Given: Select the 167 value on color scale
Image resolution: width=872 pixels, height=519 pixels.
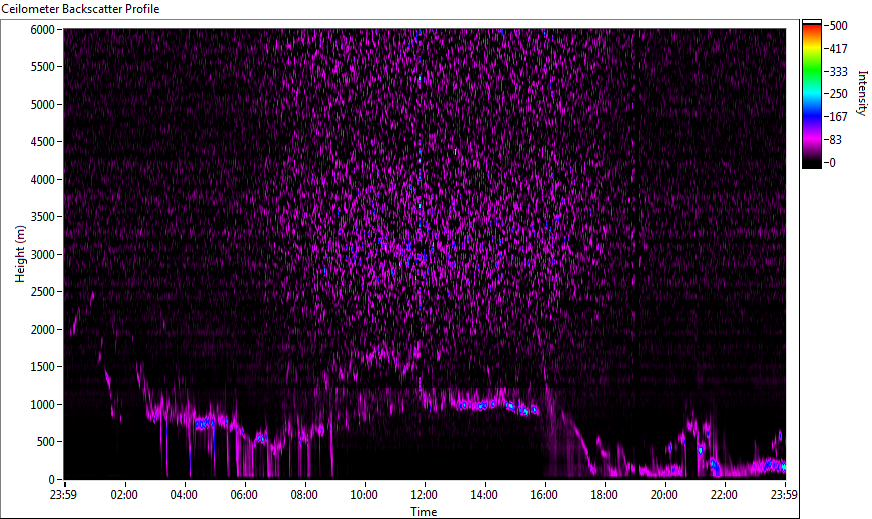Looking at the screenshot, I should coord(838,117).
